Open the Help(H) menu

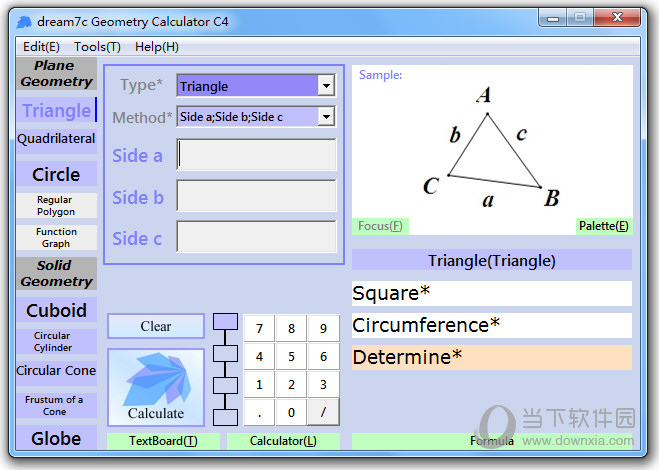click(157, 46)
